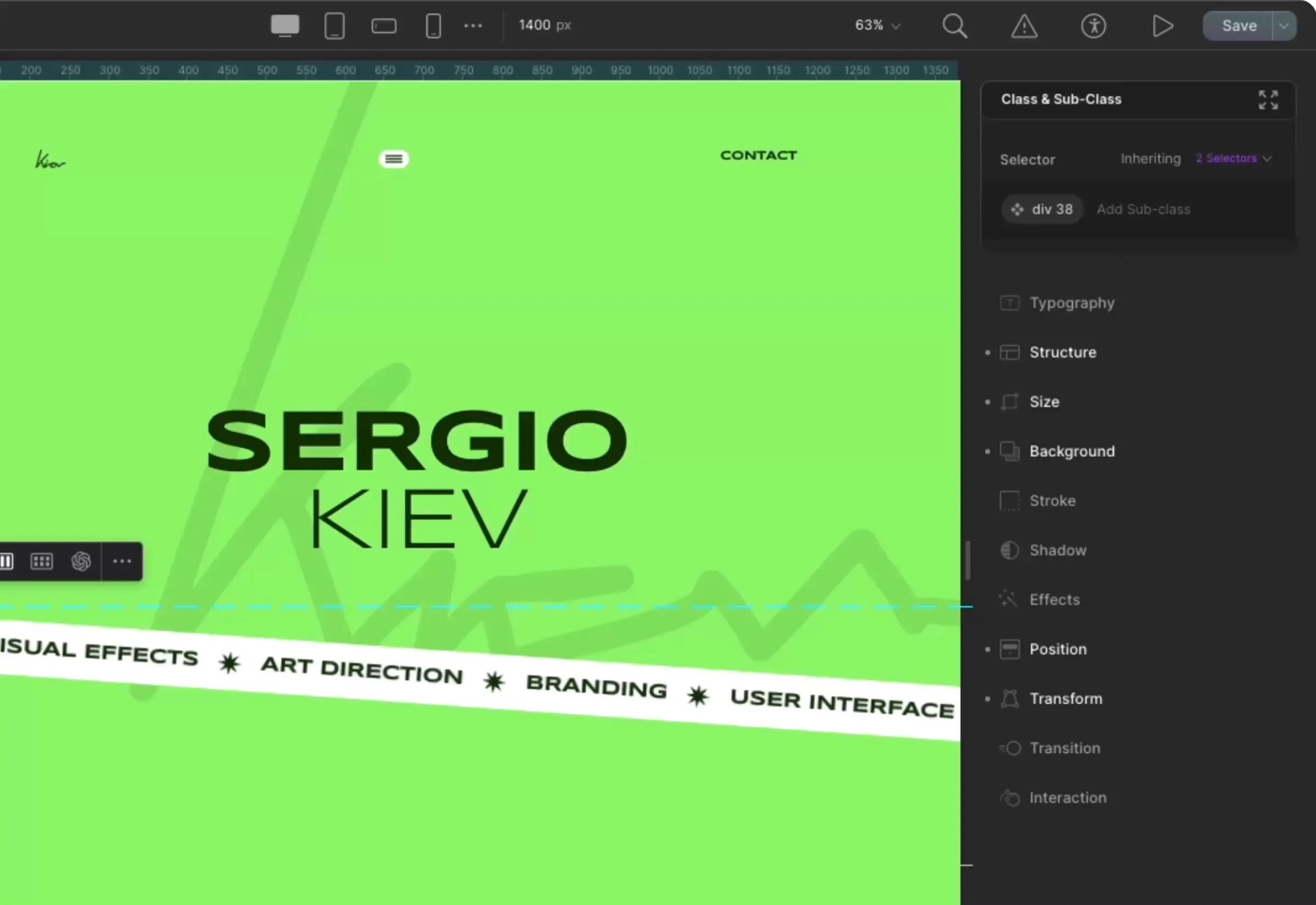Screen dimensions: 1316x905
Task: Click the Kiev signature logo on canvas
Action: pyautogui.click(x=50, y=160)
